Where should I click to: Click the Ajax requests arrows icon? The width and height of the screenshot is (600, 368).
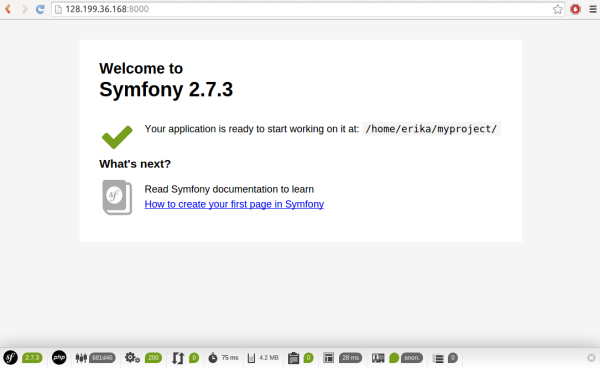click(x=178, y=358)
